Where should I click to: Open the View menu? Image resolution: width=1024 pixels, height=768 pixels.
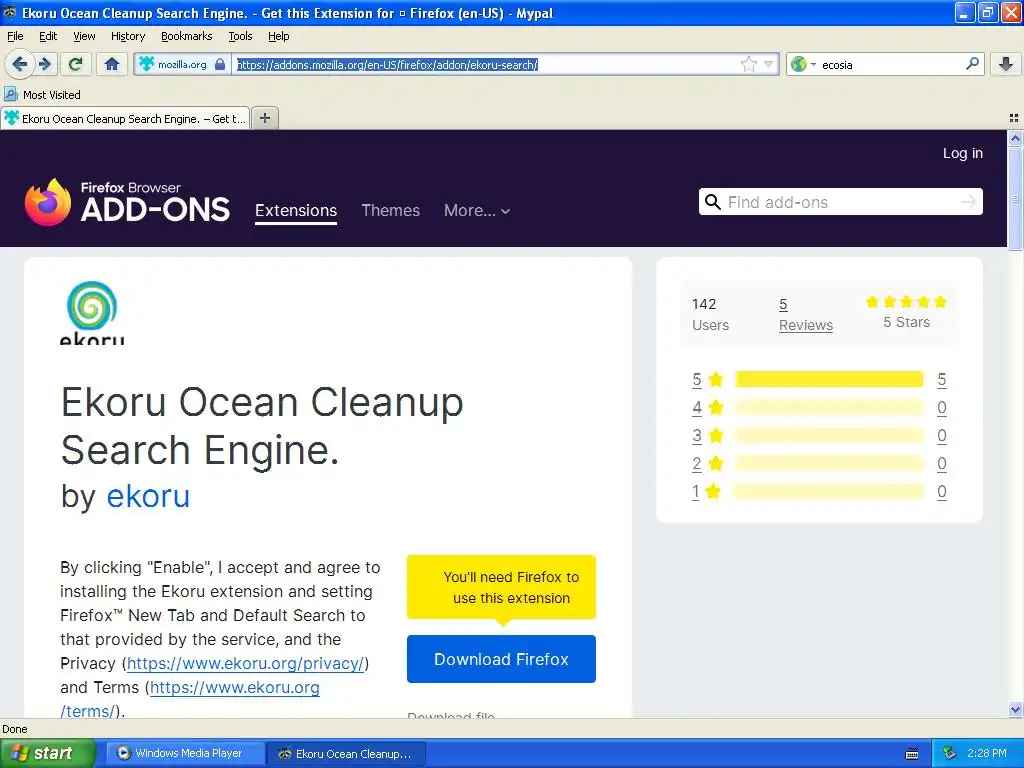[x=84, y=36]
